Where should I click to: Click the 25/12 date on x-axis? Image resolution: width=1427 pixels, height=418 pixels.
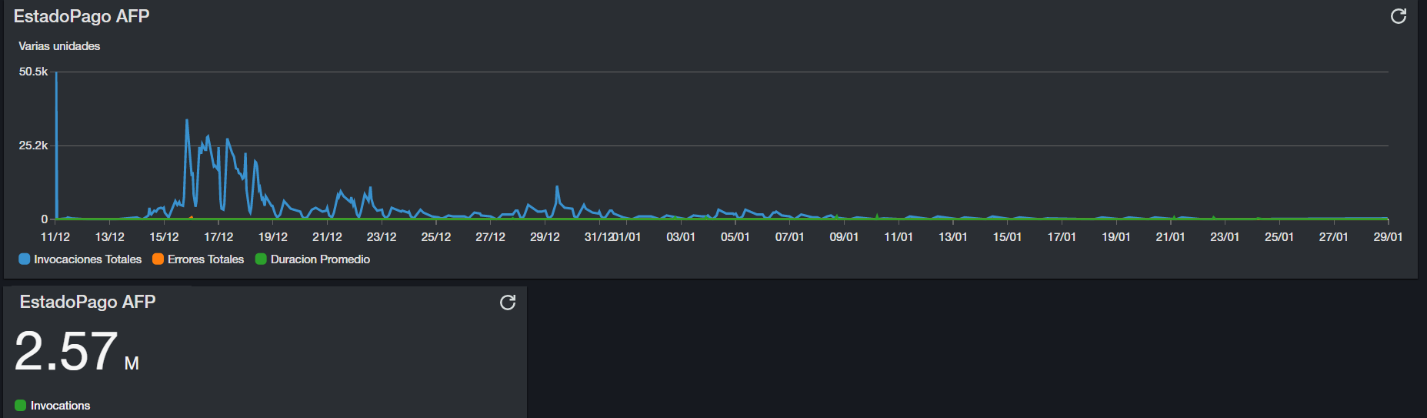point(436,237)
